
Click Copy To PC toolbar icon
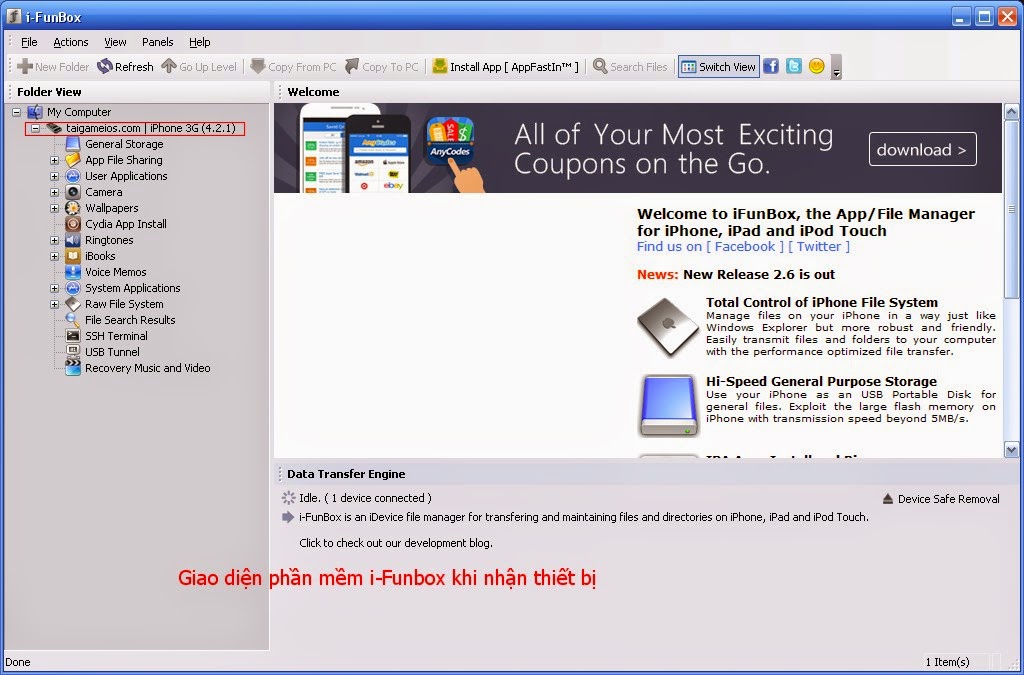click(352, 66)
